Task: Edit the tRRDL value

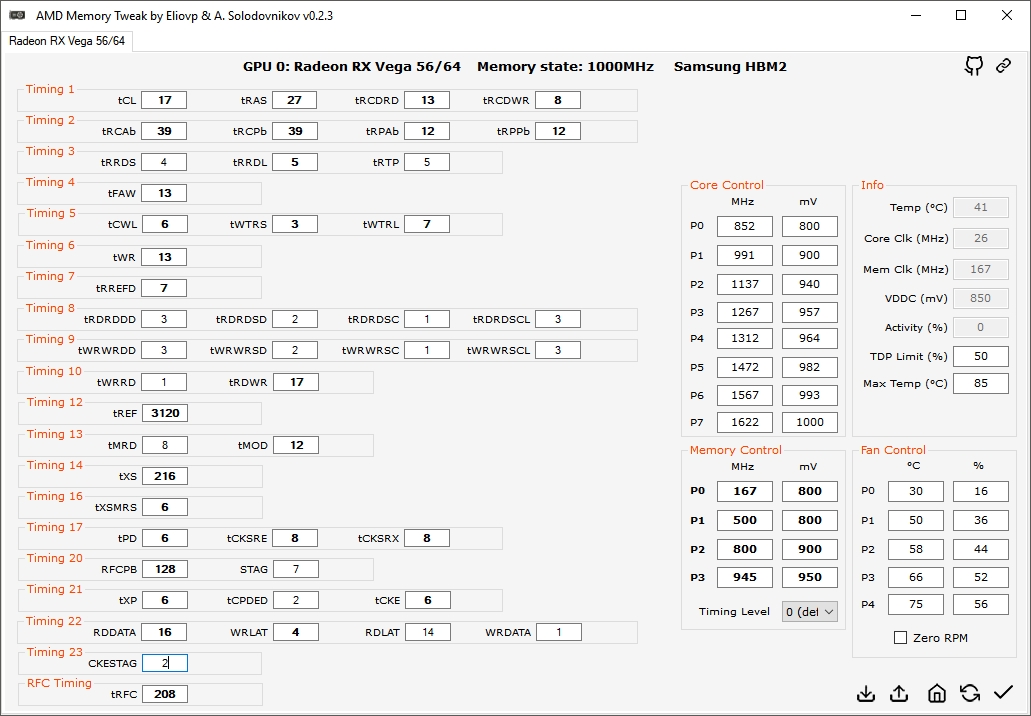Action: tap(295, 162)
